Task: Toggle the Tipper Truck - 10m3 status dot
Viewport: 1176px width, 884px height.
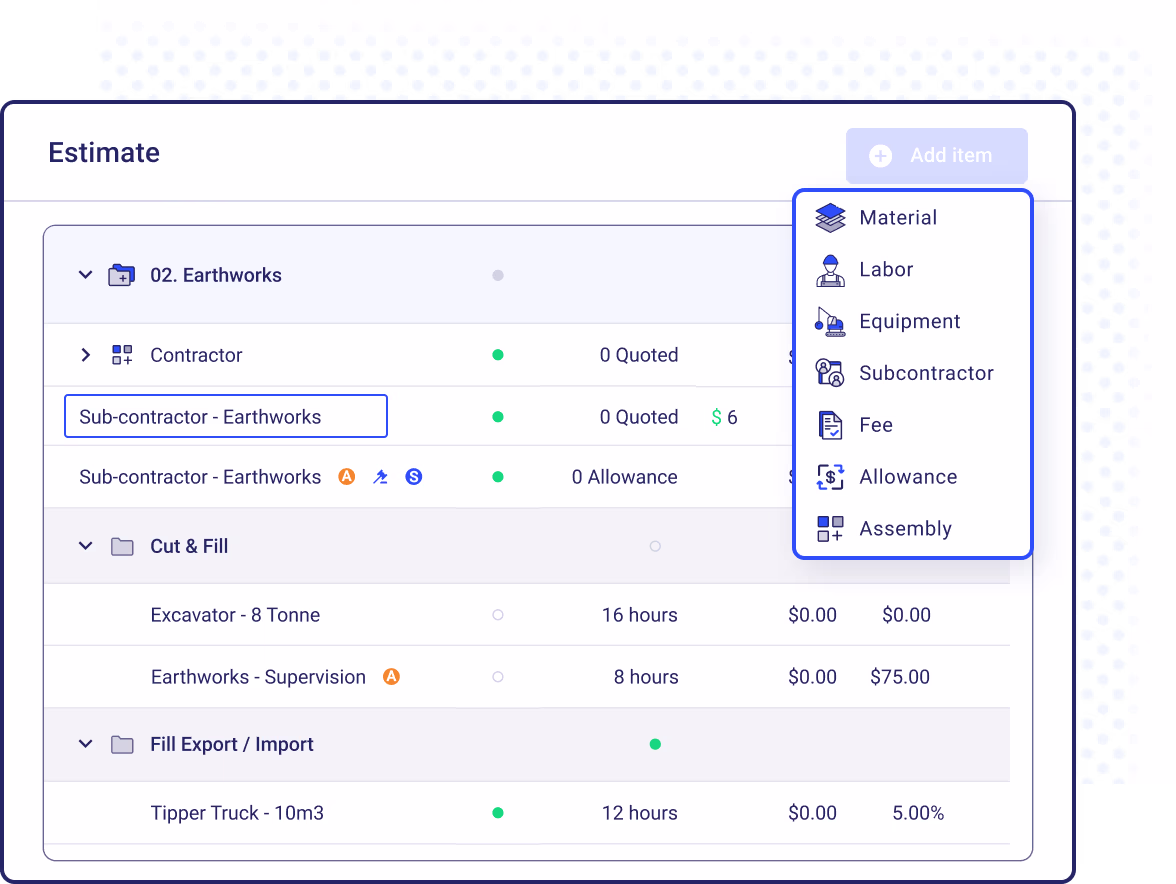Action: pos(498,813)
